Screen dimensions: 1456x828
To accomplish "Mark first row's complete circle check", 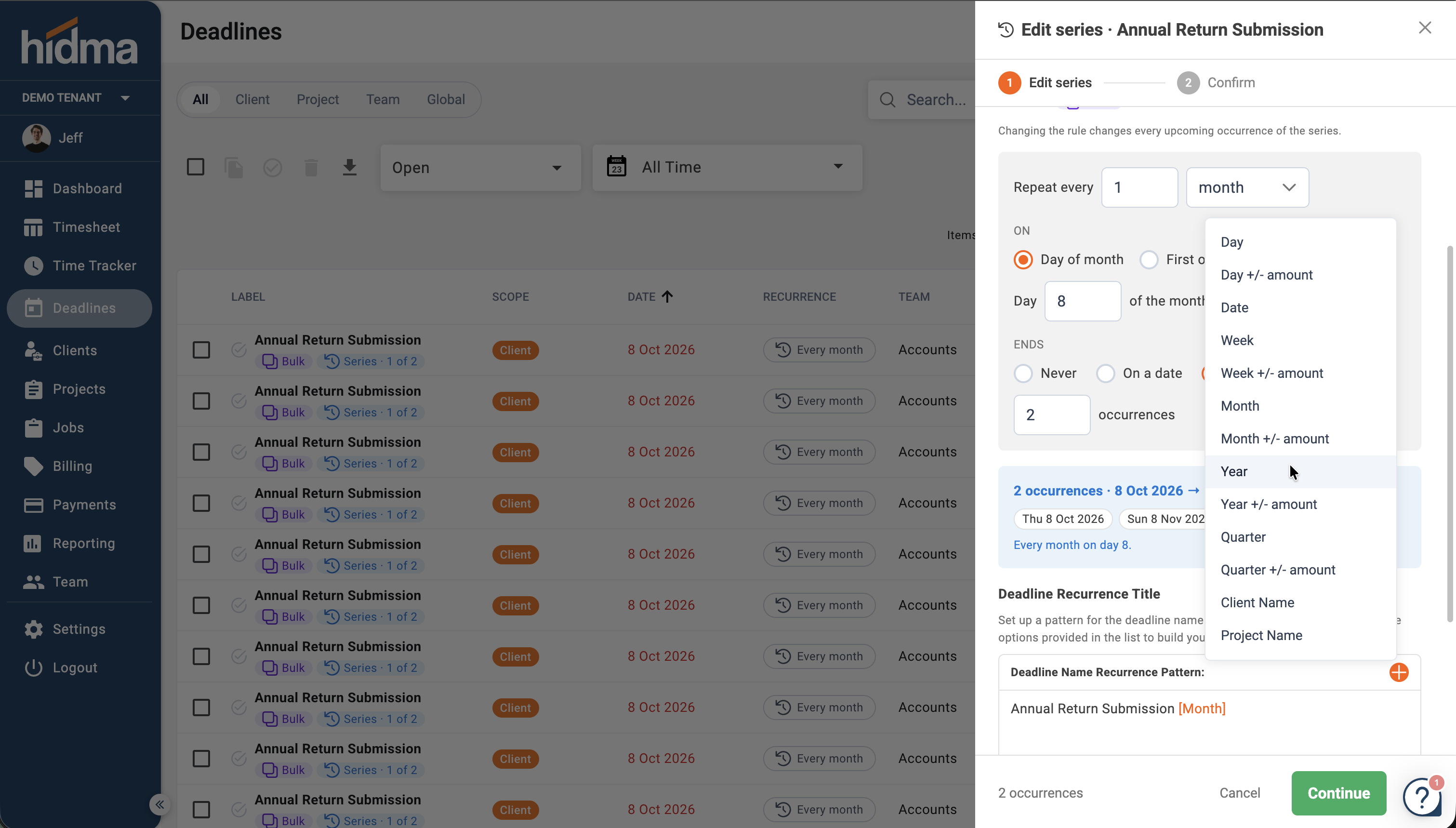I will [238, 350].
